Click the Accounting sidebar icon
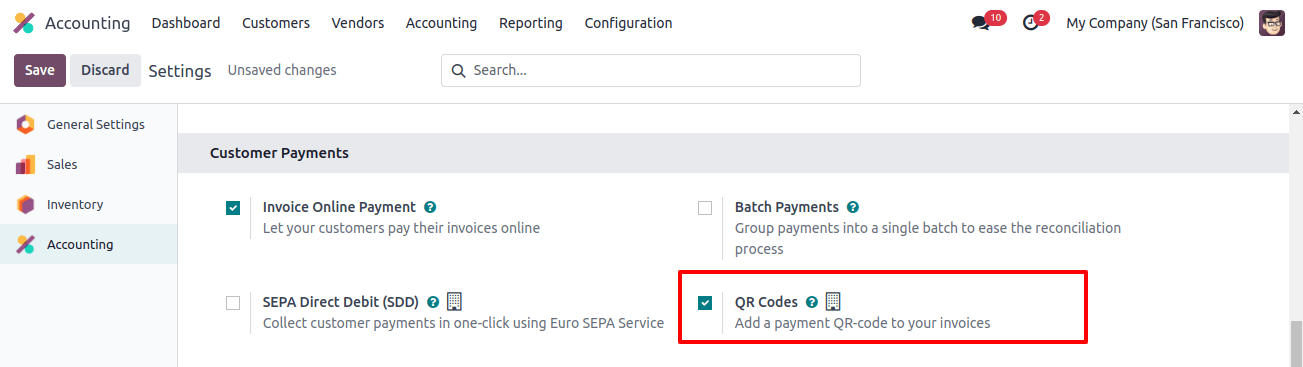Image resolution: width=1303 pixels, height=367 pixels. click(25, 245)
